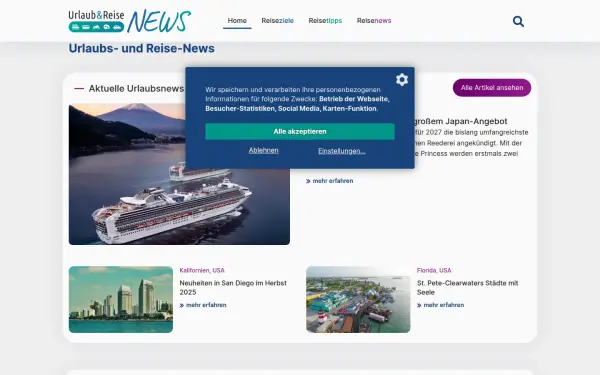Go to the Home menu item

point(237,21)
